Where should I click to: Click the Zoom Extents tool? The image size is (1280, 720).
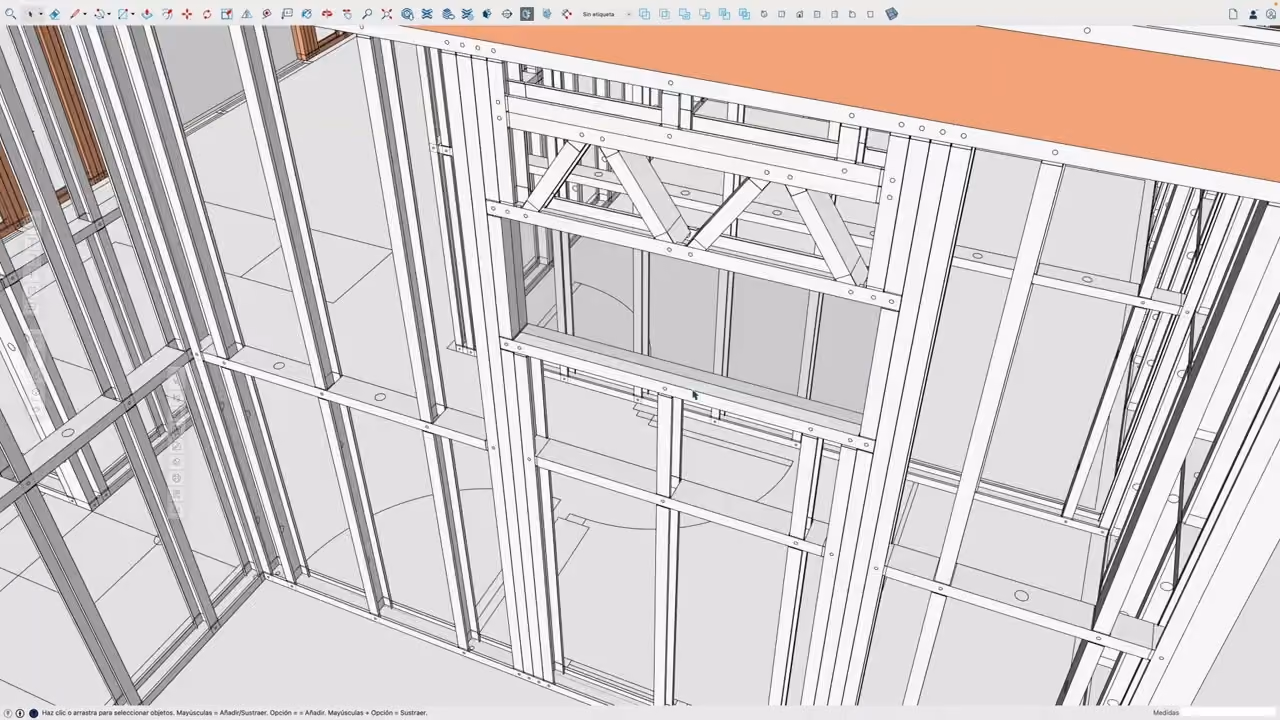tap(387, 14)
